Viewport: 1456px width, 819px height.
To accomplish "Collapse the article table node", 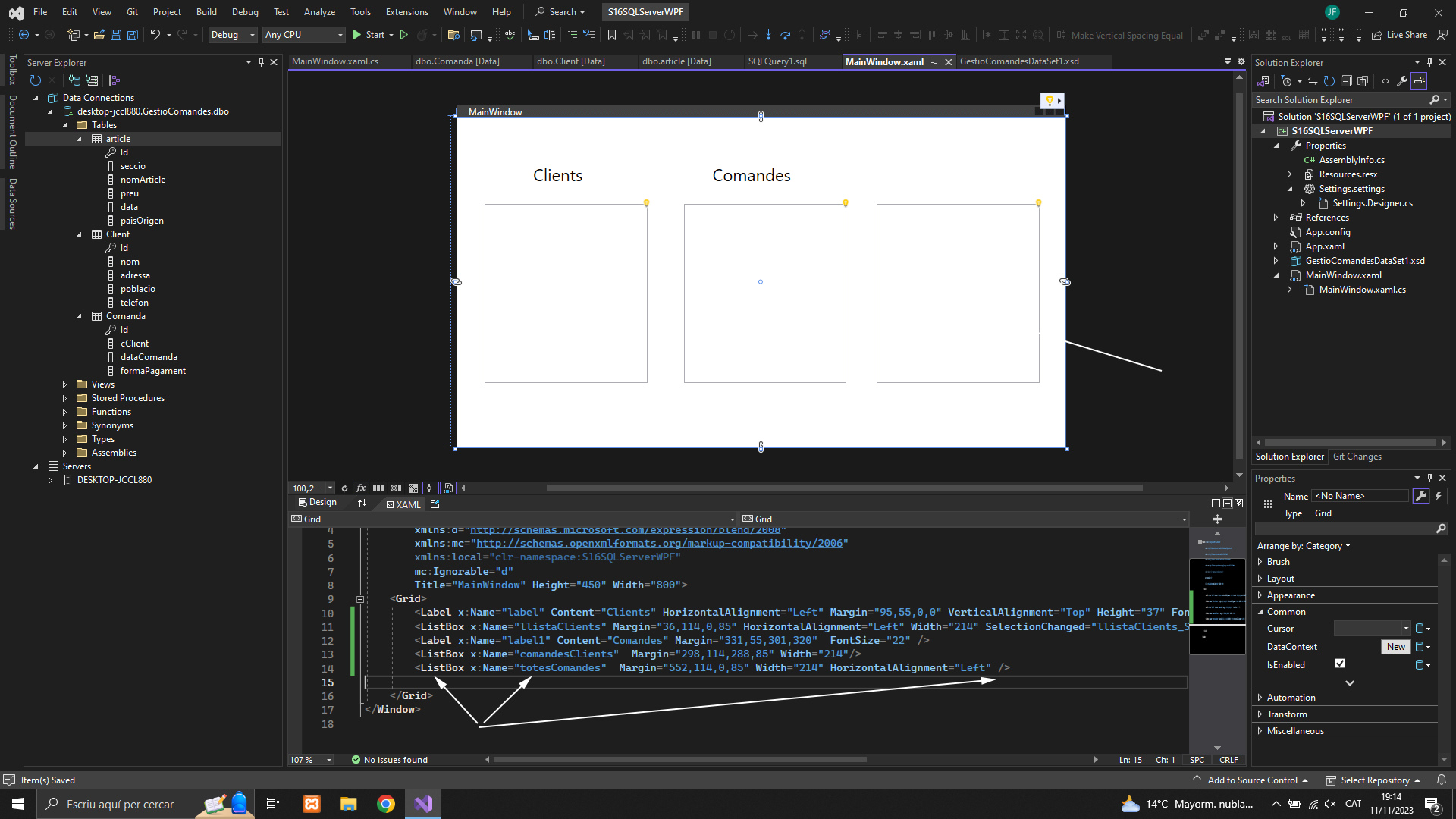I will click(79, 139).
